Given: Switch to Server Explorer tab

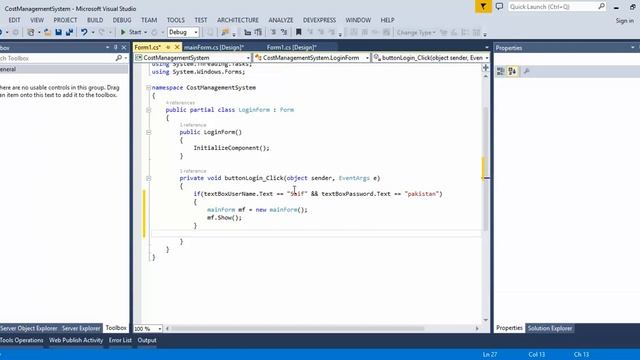Looking at the screenshot, I should coord(81,328).
